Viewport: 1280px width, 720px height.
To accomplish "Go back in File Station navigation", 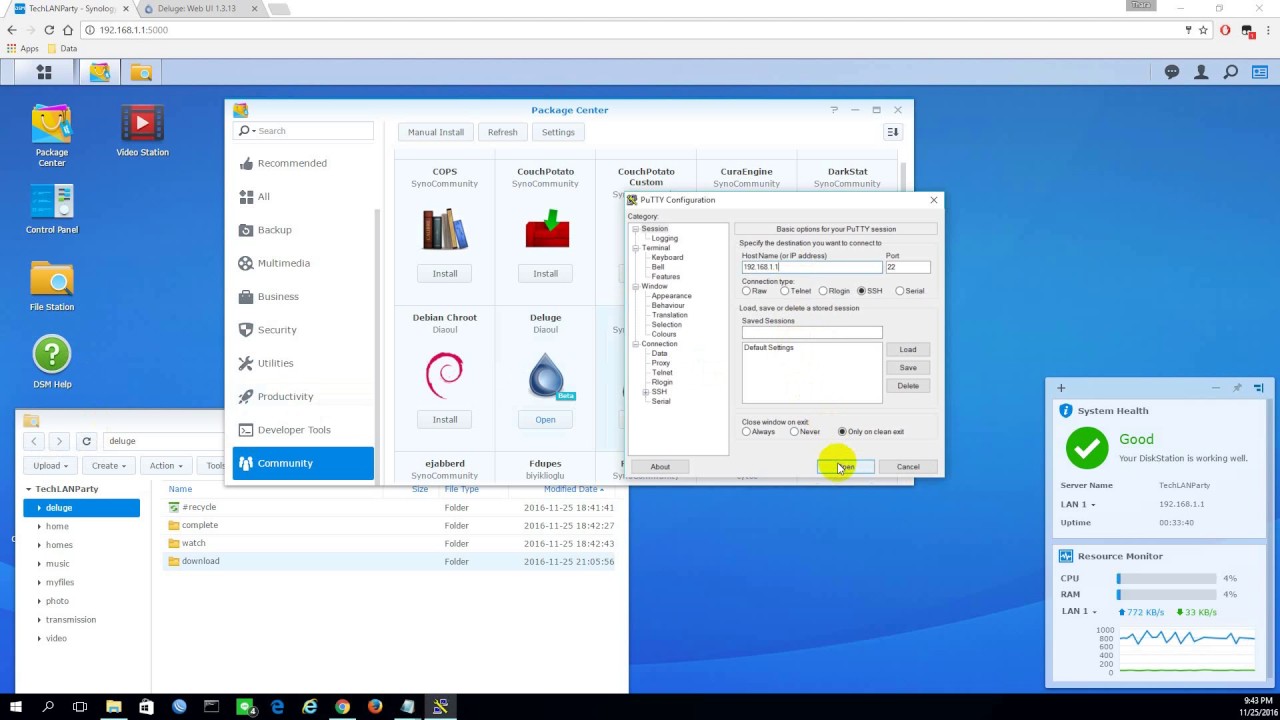I will point(35,441).
